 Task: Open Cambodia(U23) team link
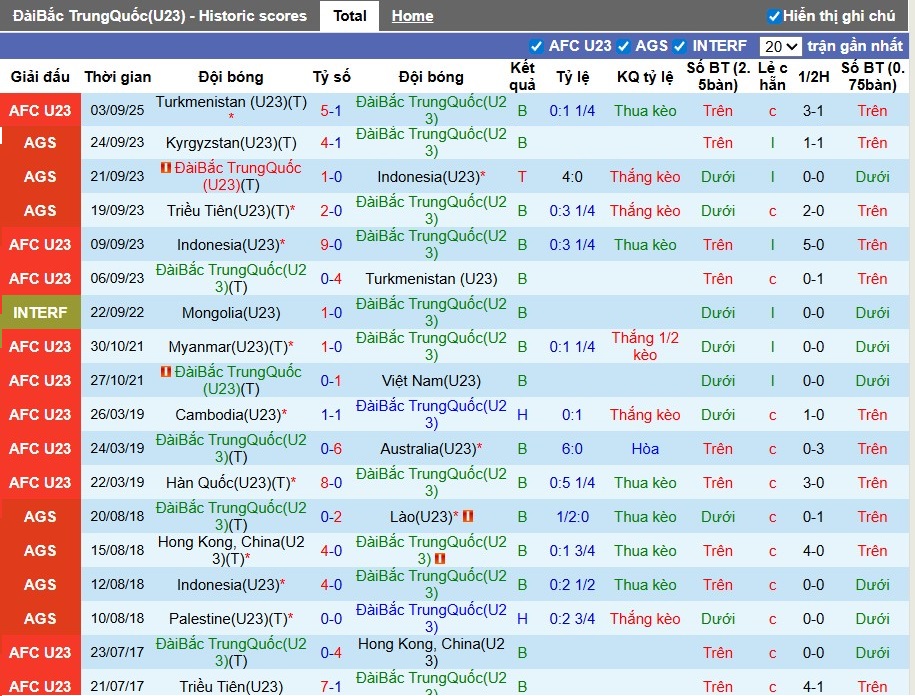pyautogui.click(x=228, y=415)
